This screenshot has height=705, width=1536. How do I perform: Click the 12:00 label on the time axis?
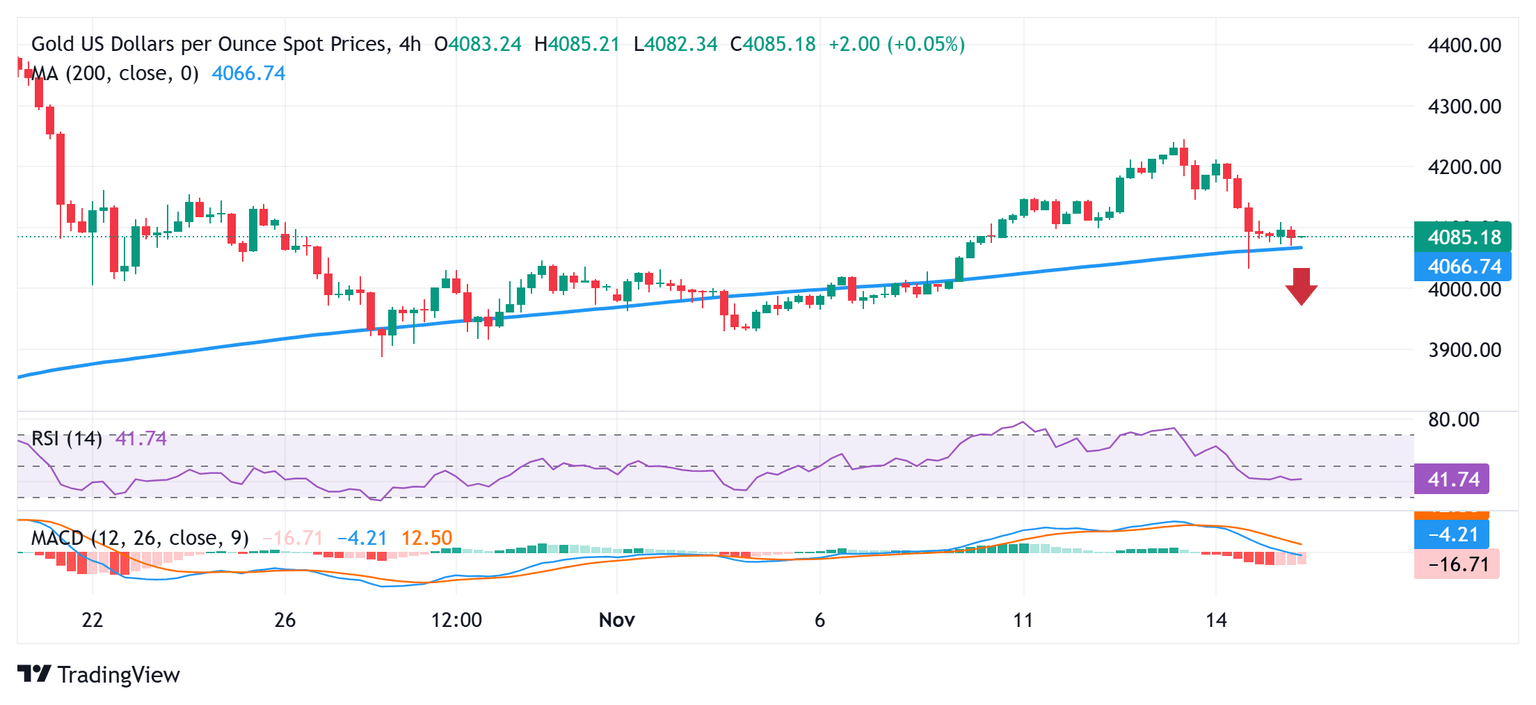[x=456, y=620]
